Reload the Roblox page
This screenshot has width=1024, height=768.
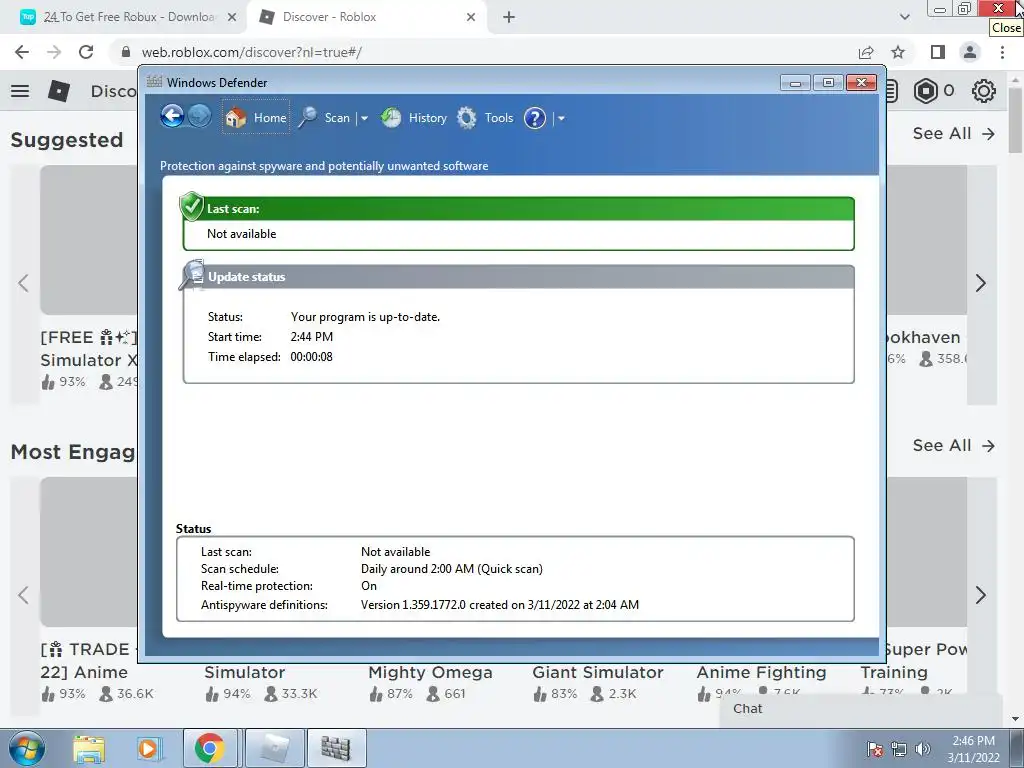[x=86, y=52]
